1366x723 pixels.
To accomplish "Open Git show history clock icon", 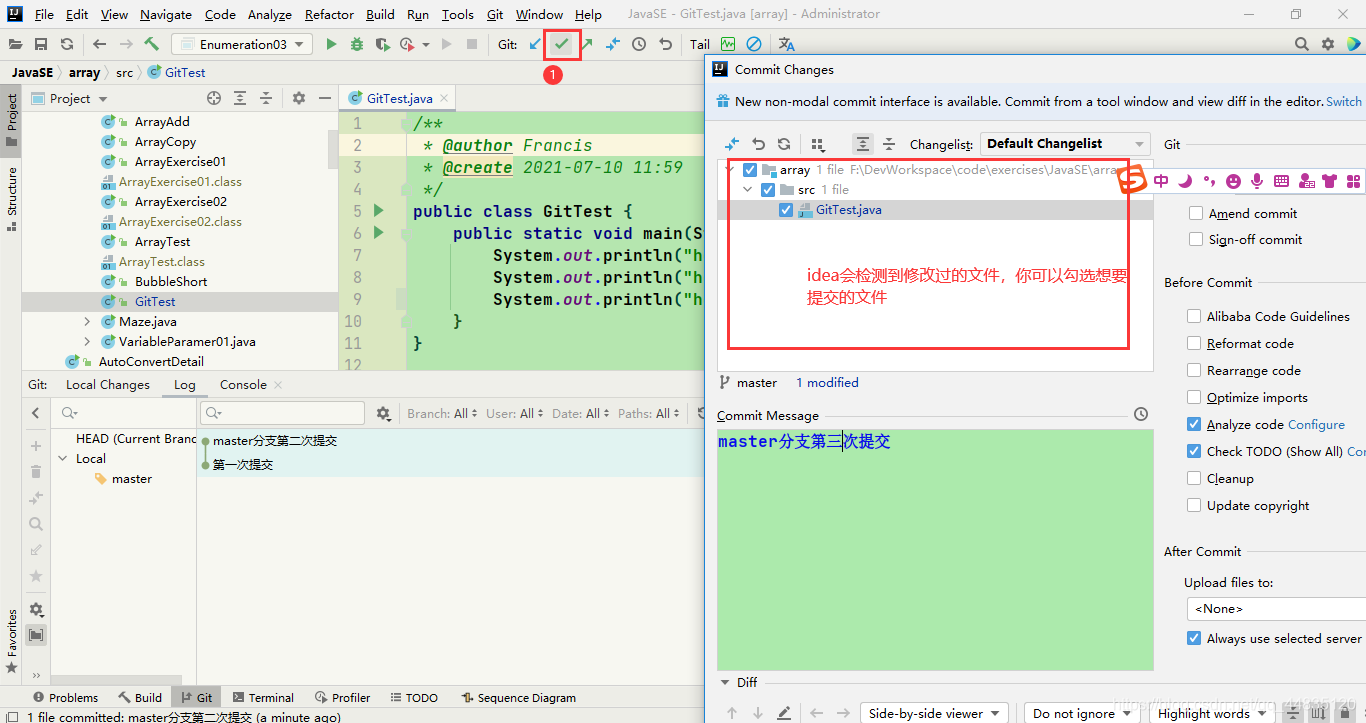I will (639, 44).
